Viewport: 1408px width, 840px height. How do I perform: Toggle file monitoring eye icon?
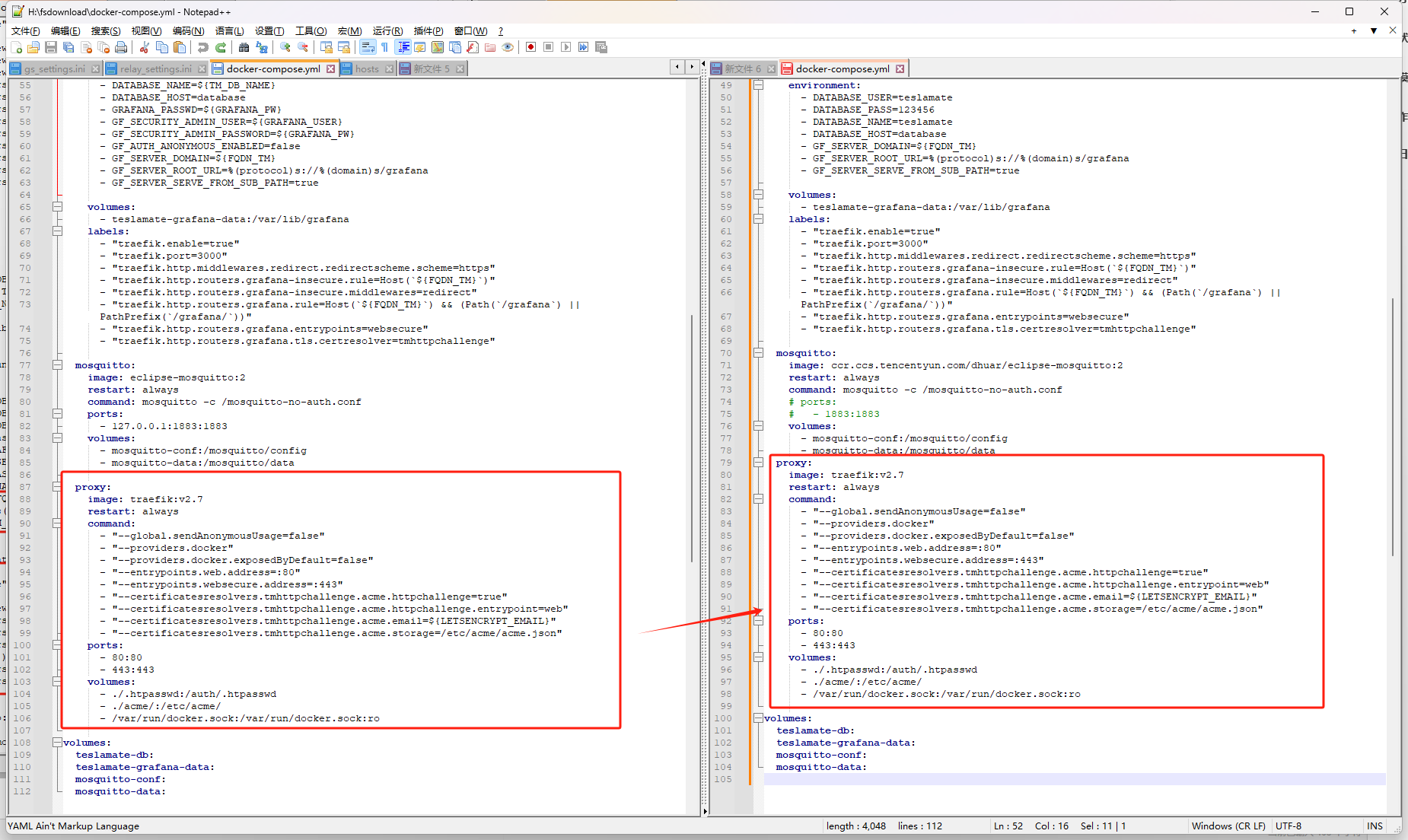click(508, 47)
